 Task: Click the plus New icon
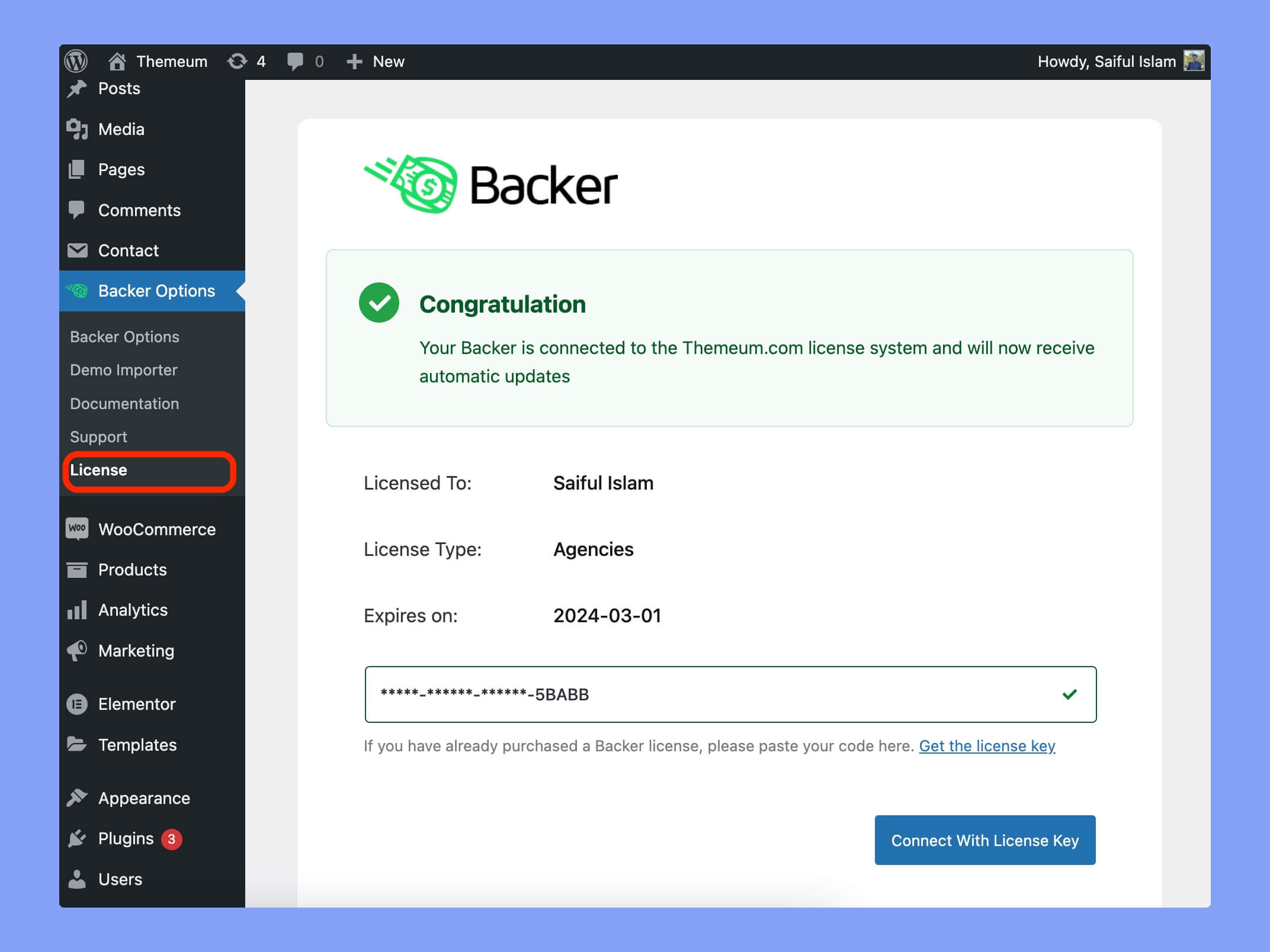click(354, 62)
